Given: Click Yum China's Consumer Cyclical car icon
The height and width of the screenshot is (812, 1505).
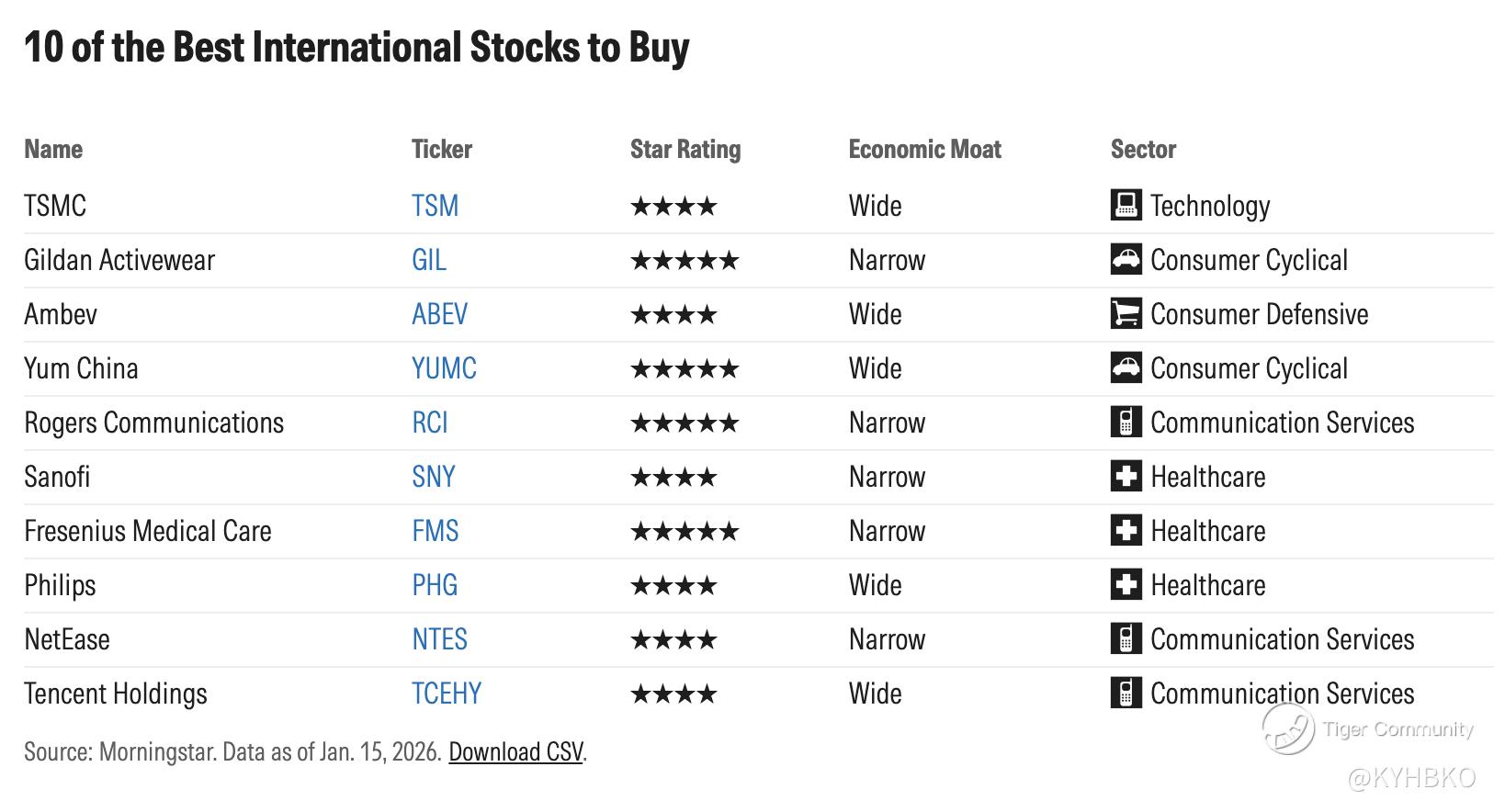Looking at the screenshot, I should (1126, 368).
